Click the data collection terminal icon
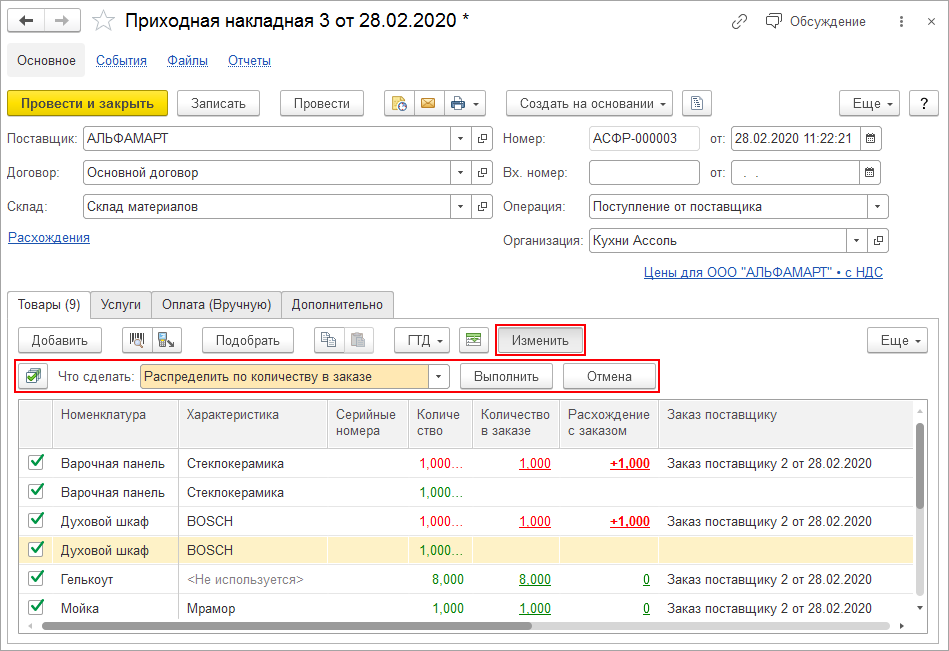The image size is (949, 651). [166, 340]
